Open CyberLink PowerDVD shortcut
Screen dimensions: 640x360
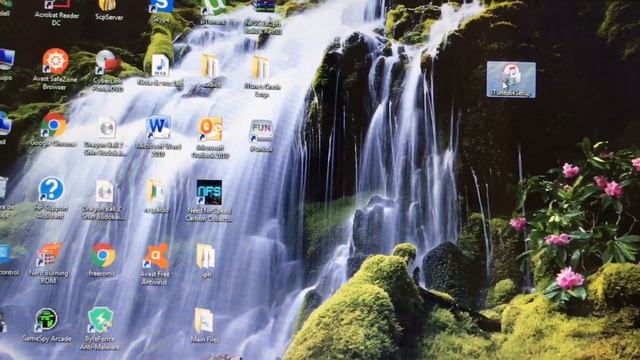coord(107,70)
